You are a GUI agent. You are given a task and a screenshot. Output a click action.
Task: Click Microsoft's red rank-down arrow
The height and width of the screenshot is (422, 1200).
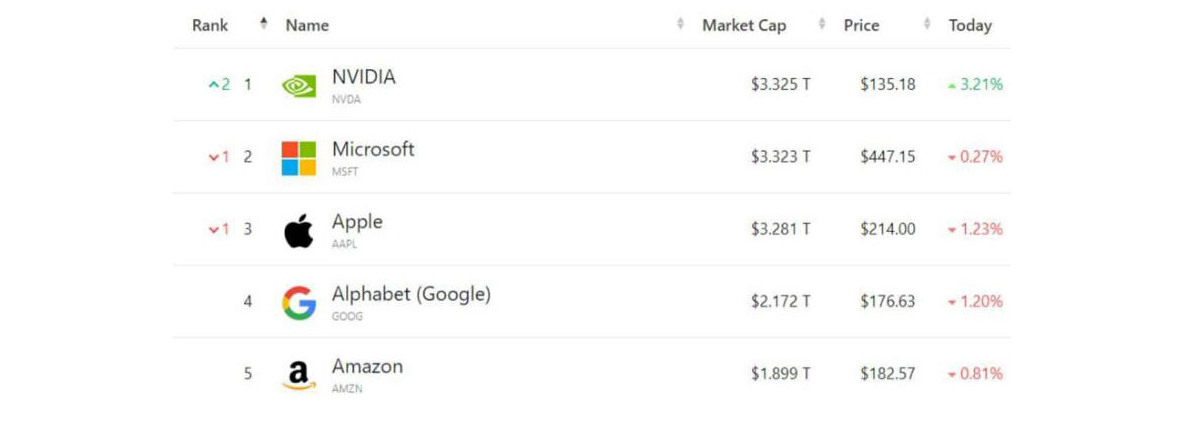213,157
